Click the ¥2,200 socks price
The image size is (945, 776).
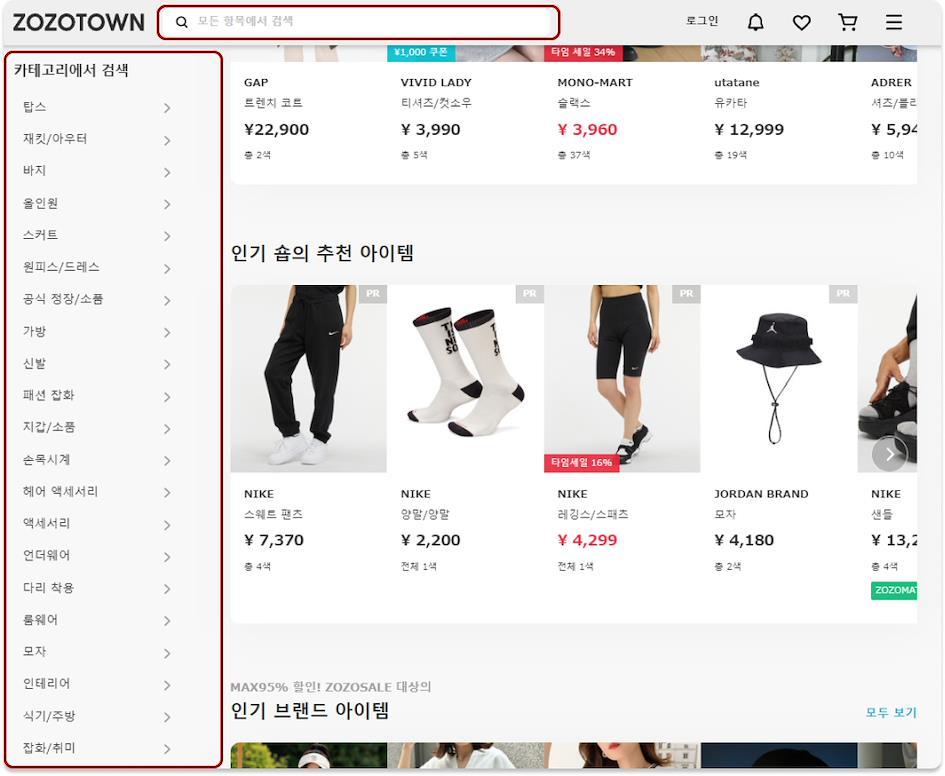(x=430, y=540)
